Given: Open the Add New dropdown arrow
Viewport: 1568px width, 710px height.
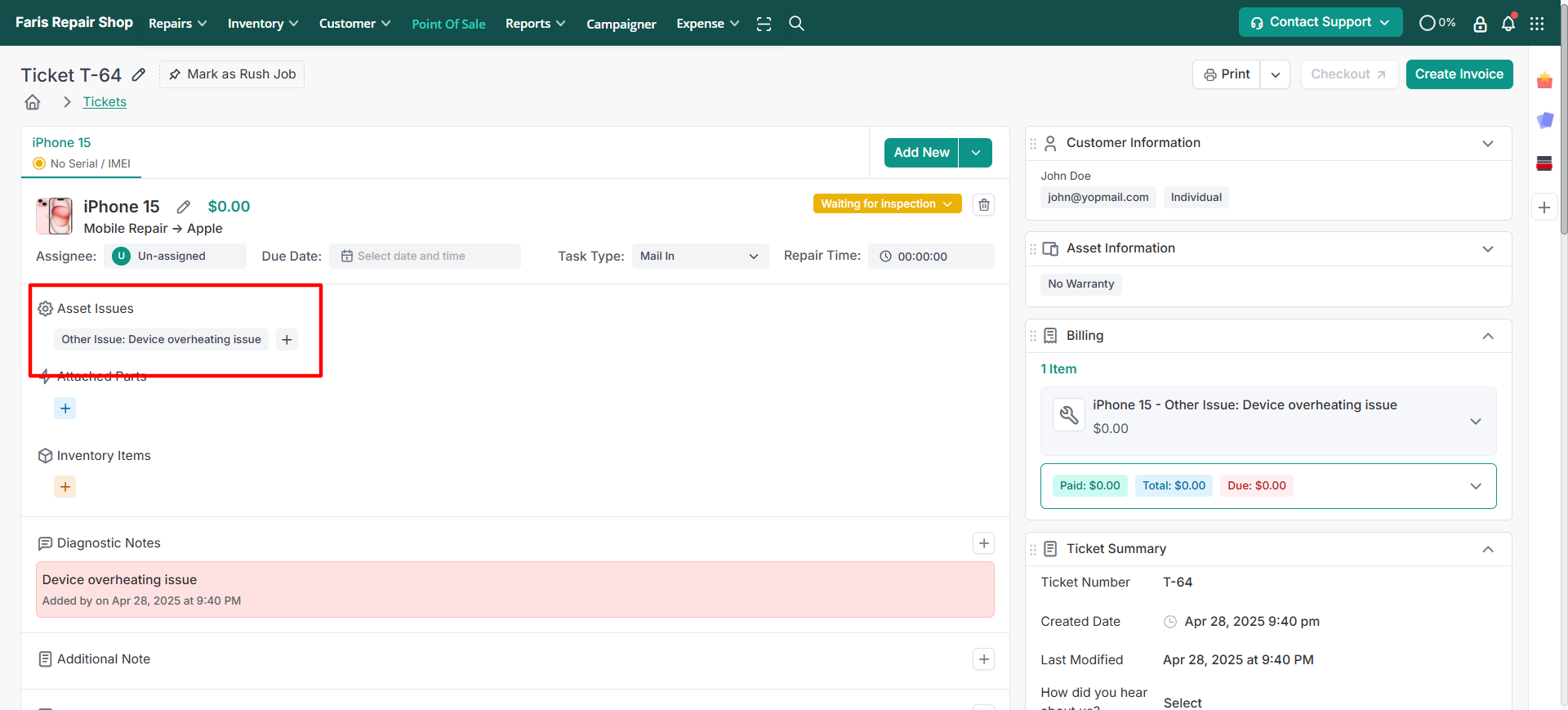Looking at the screenshot, I should pos(975,153).
